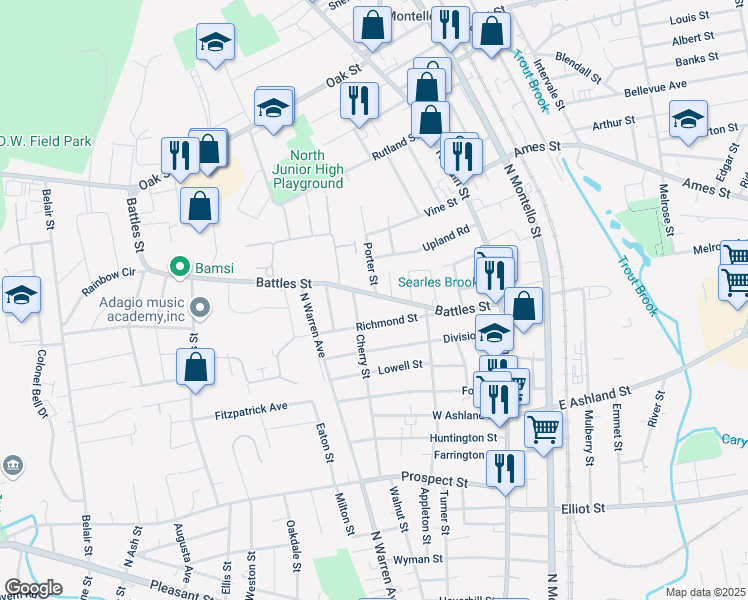
Task: Click the Searles Brook label
Action: click(437, 282)
